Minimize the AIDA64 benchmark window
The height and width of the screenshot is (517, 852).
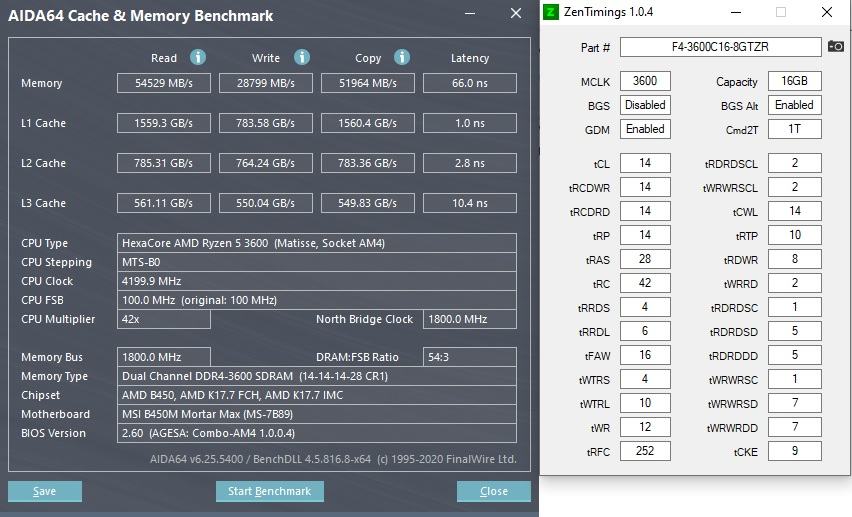click(470, 13)
